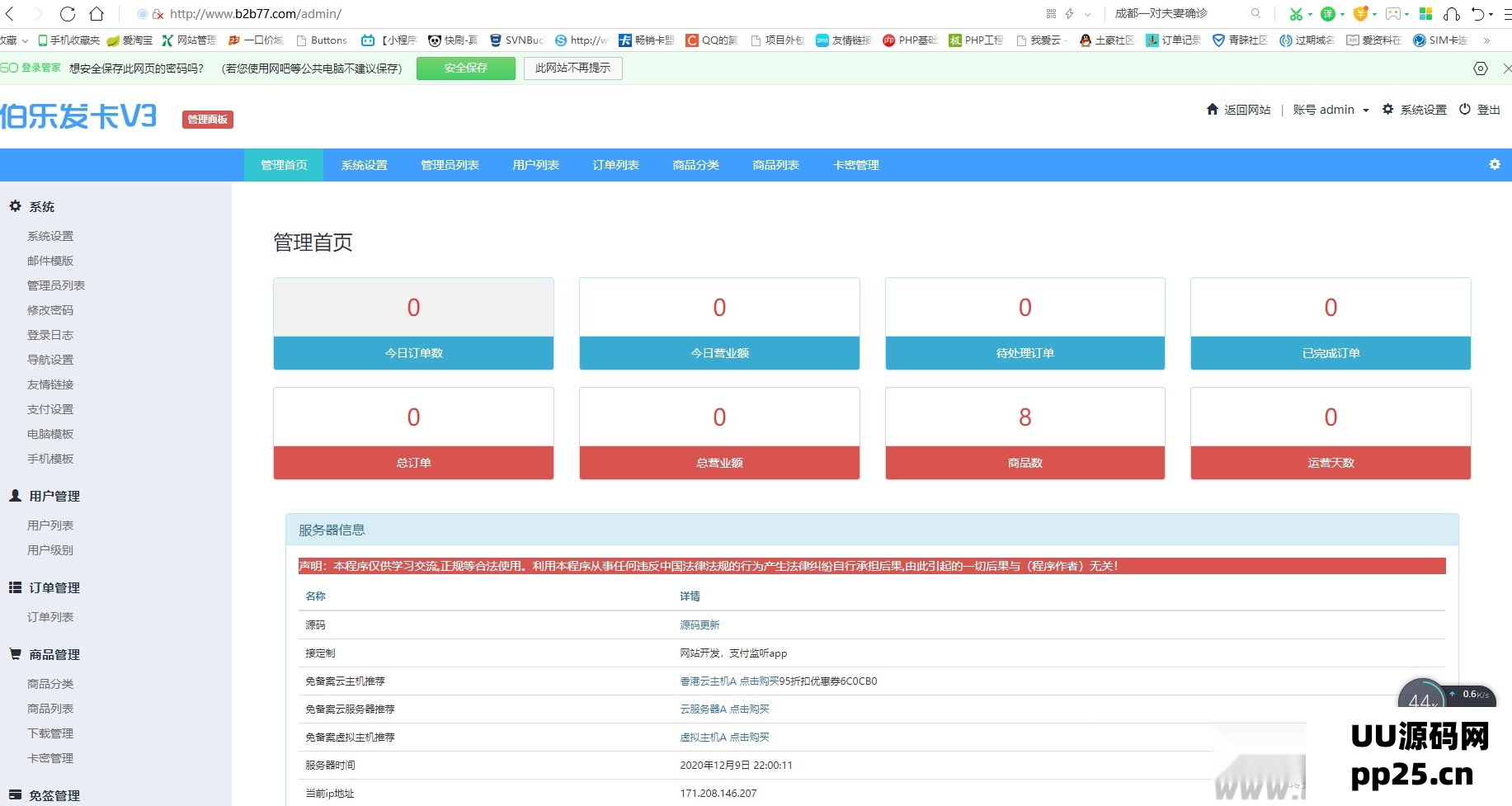This screenshot has height=806, width=1512.
Task: Open the 源码更新 link in server info
Action: click(x=699, y=625)
